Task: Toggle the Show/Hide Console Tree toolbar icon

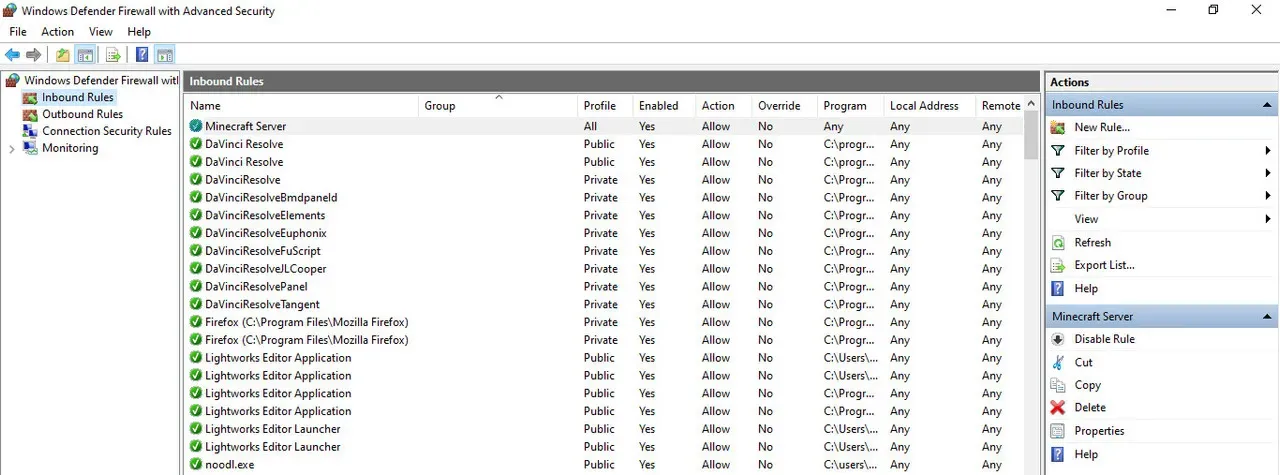Action: coord(86,55)
